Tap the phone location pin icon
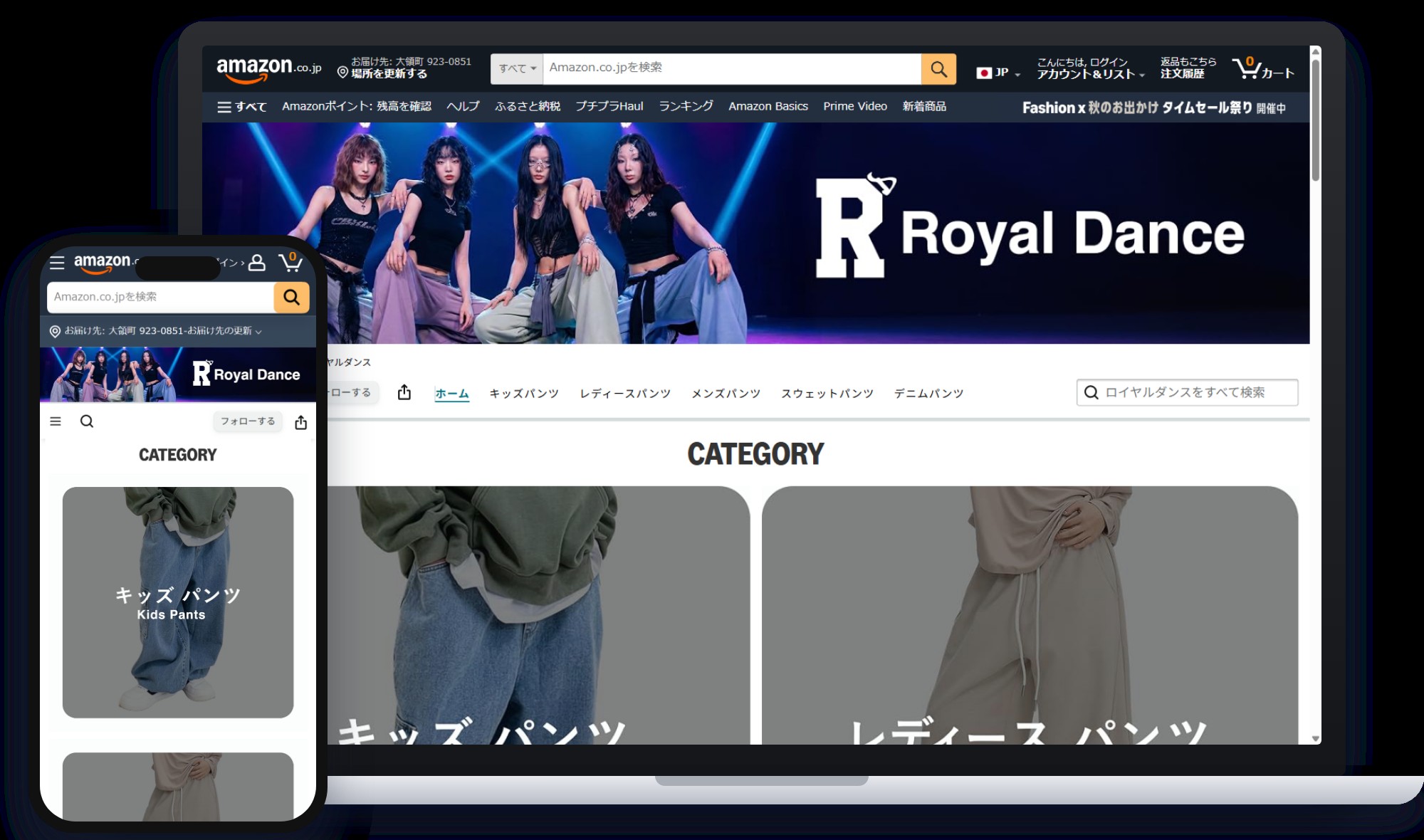The image size is (1424, 840). click(55, 331)
